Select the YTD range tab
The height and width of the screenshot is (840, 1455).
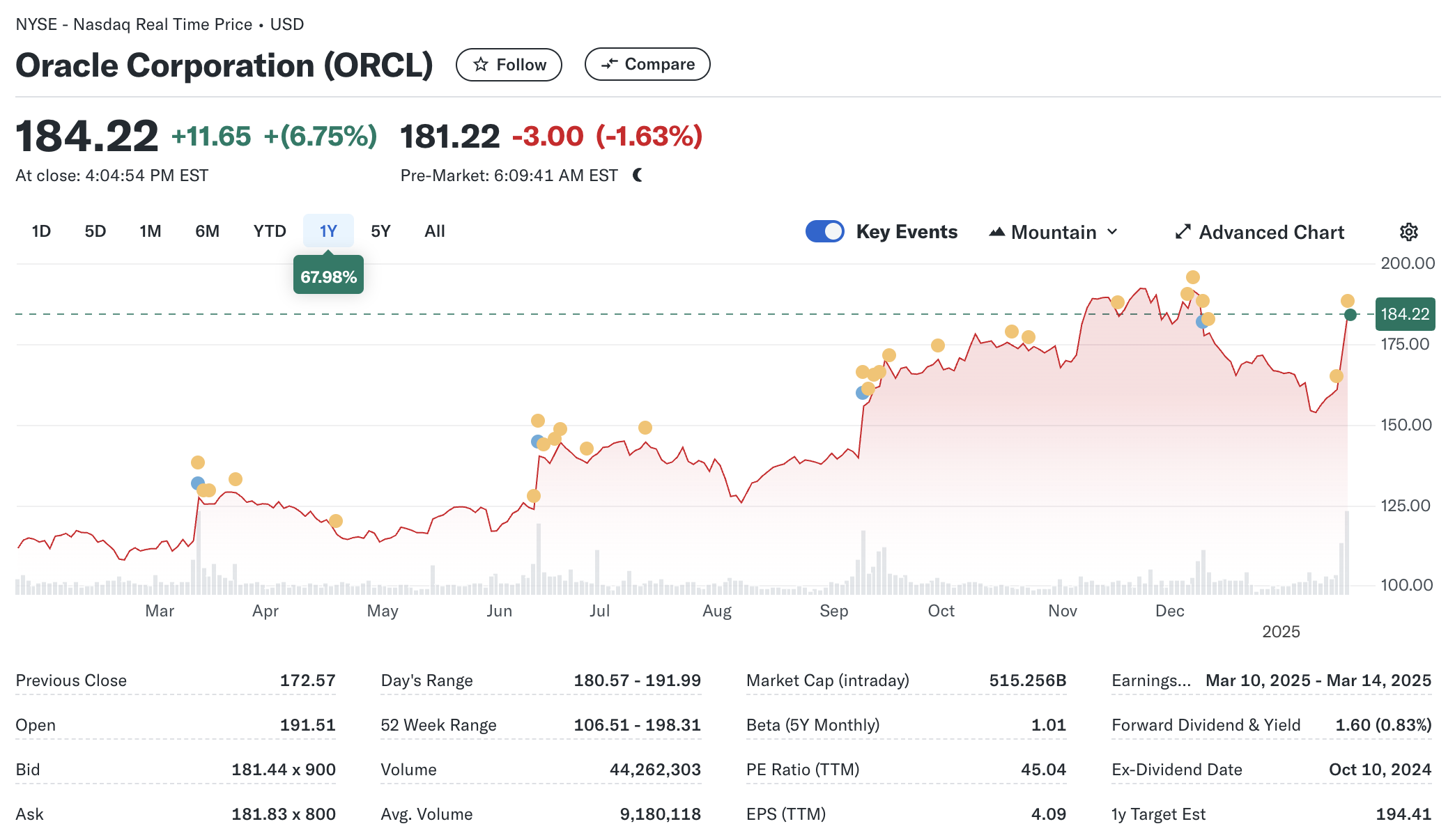point(270,231)
